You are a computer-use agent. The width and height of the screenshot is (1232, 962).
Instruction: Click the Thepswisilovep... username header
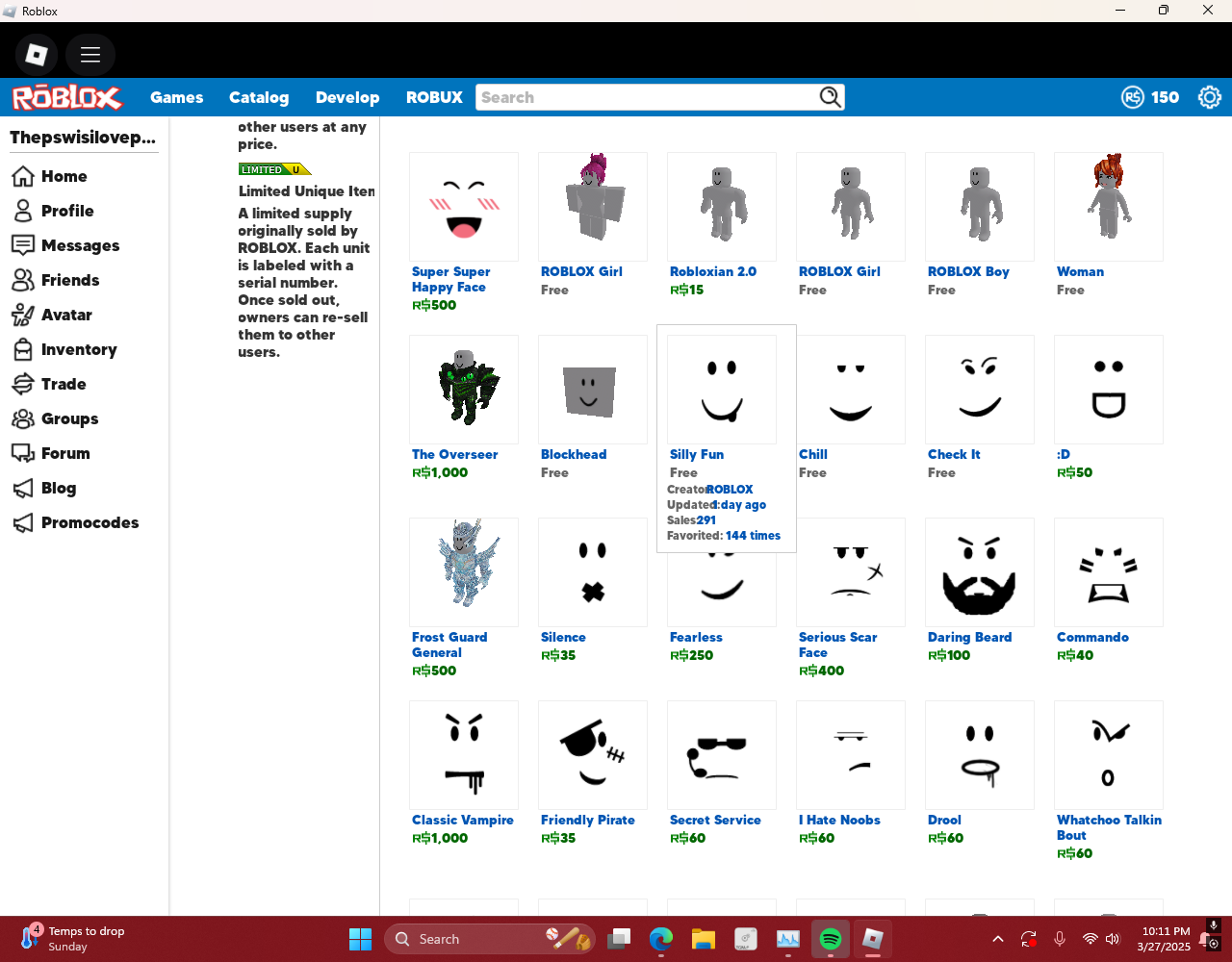click(83, 138)
